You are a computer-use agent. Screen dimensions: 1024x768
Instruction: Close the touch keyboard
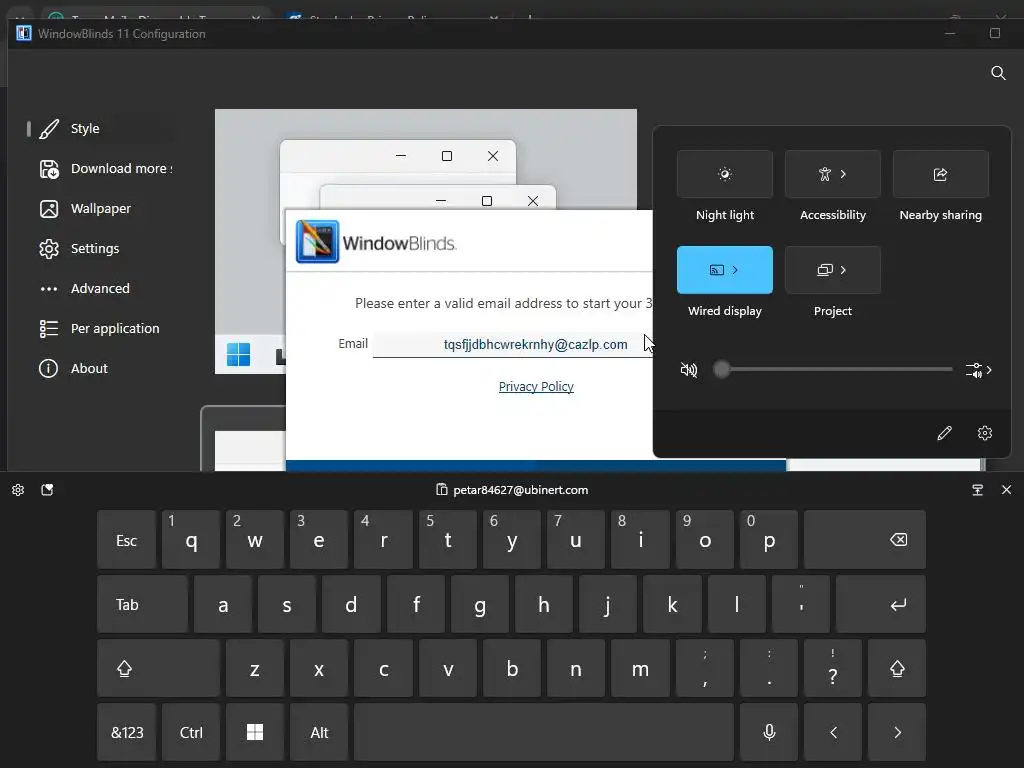pos(1006,490)
